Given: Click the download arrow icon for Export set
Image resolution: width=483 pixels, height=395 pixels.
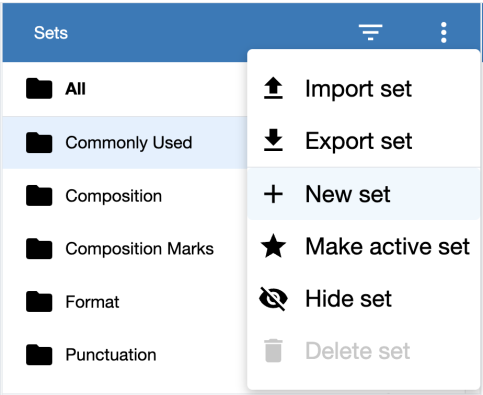Looking at the screenshot, I should [x=273, y=140].
